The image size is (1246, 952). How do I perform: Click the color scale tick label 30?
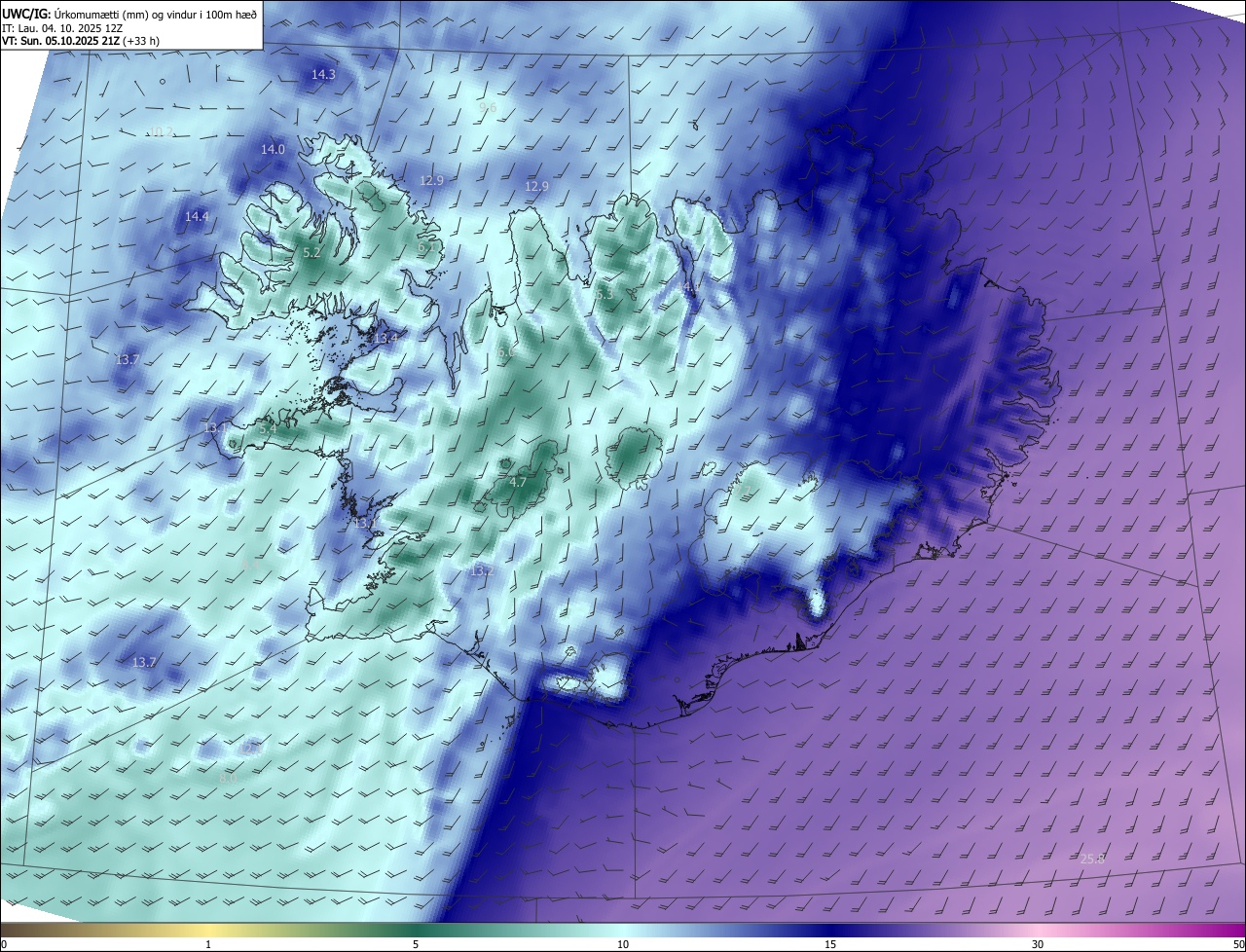(x=1038, y=944)
